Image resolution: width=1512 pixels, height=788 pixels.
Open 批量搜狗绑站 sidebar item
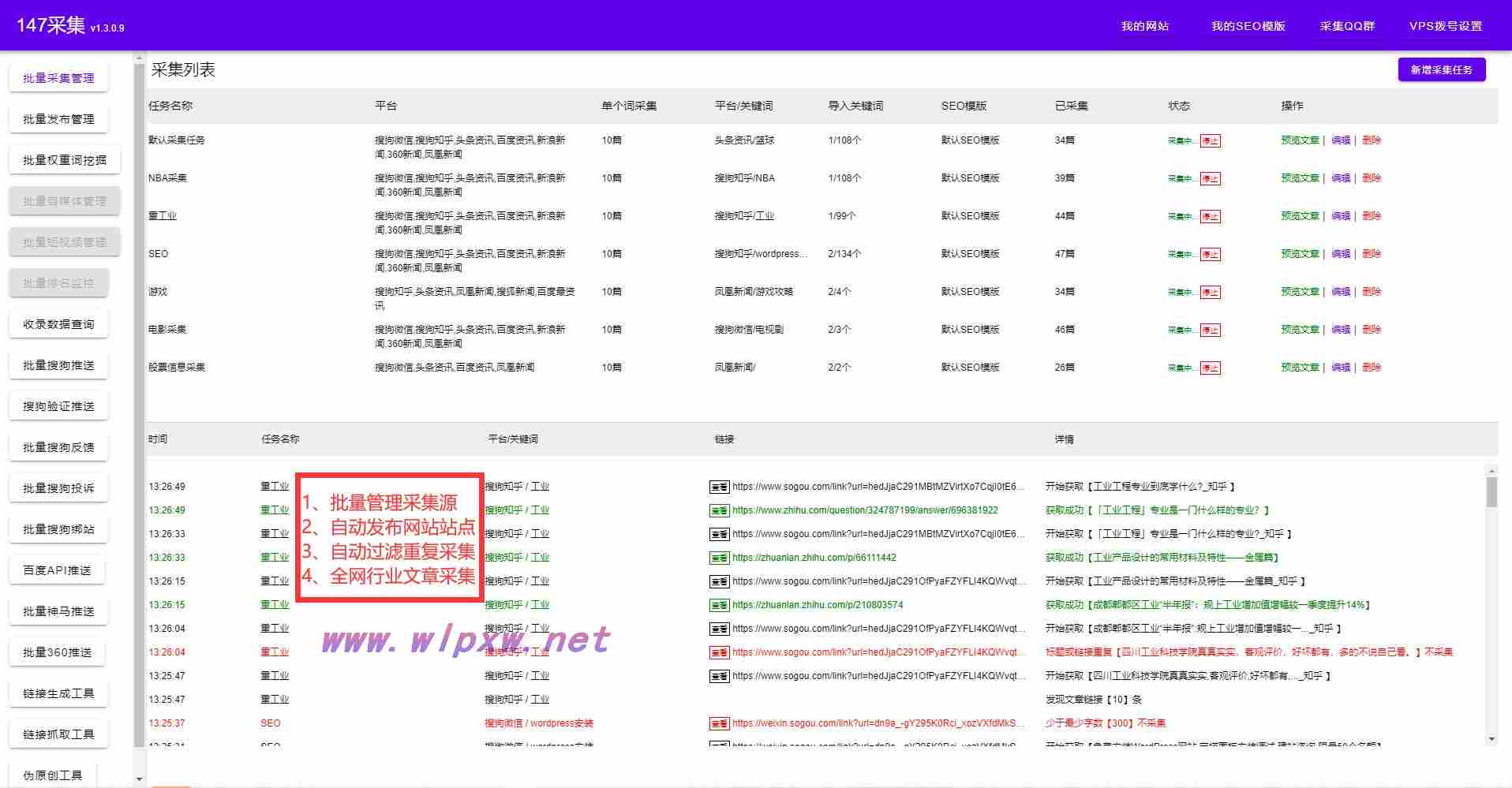click(58, 529)
